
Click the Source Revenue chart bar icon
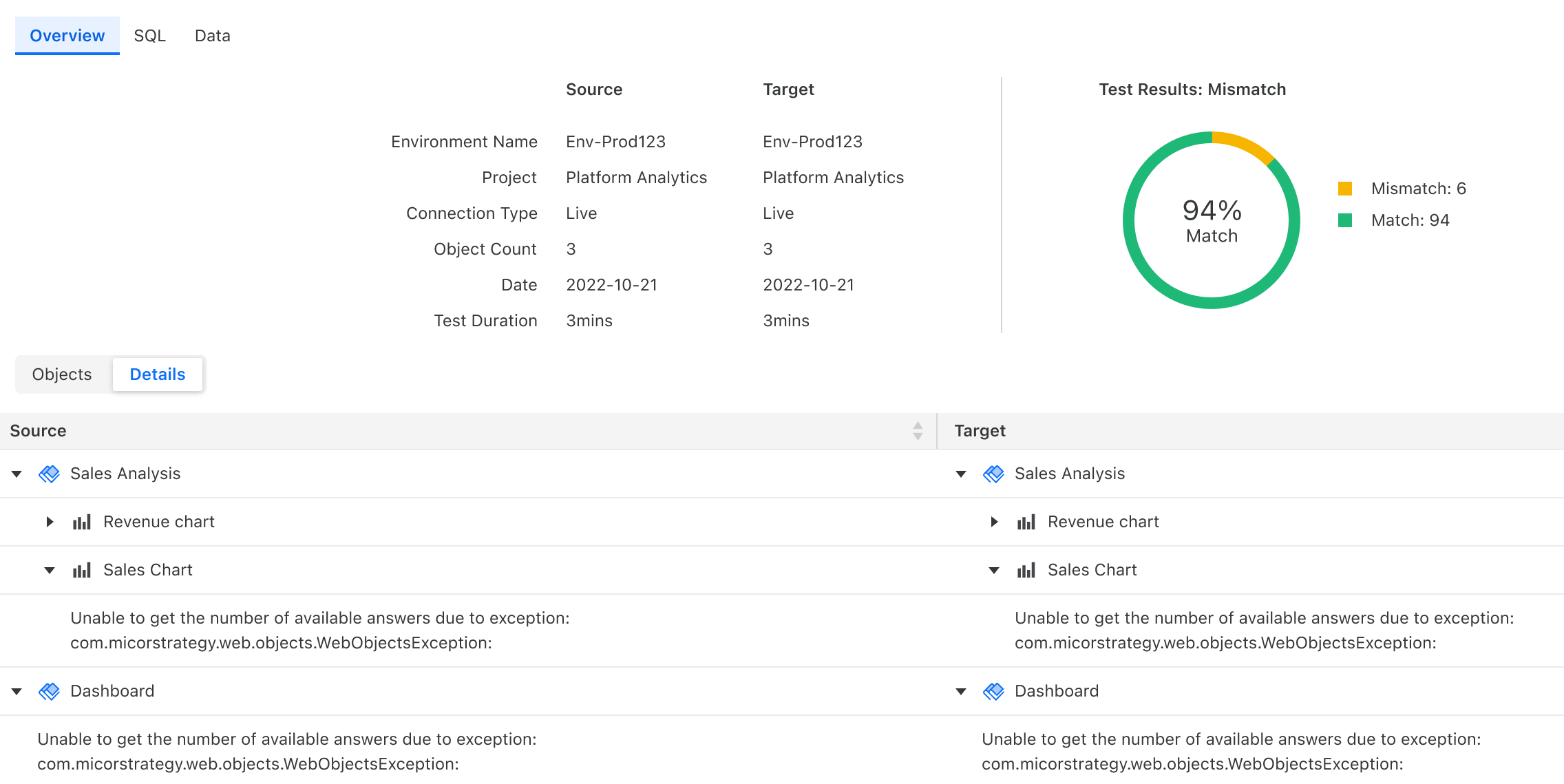[x=82, y=522]
